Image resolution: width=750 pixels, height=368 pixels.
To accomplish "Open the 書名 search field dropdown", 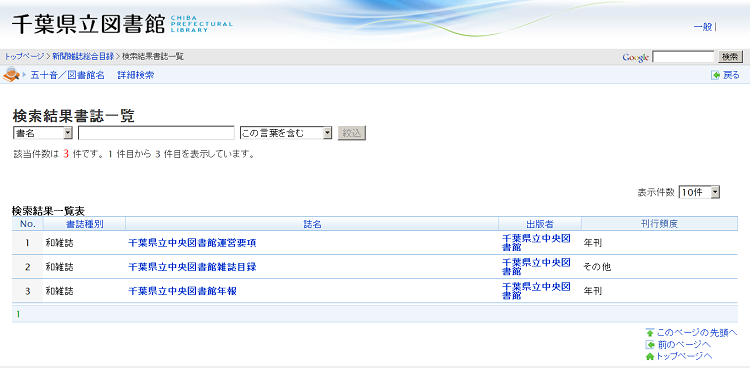I will 43,133.
